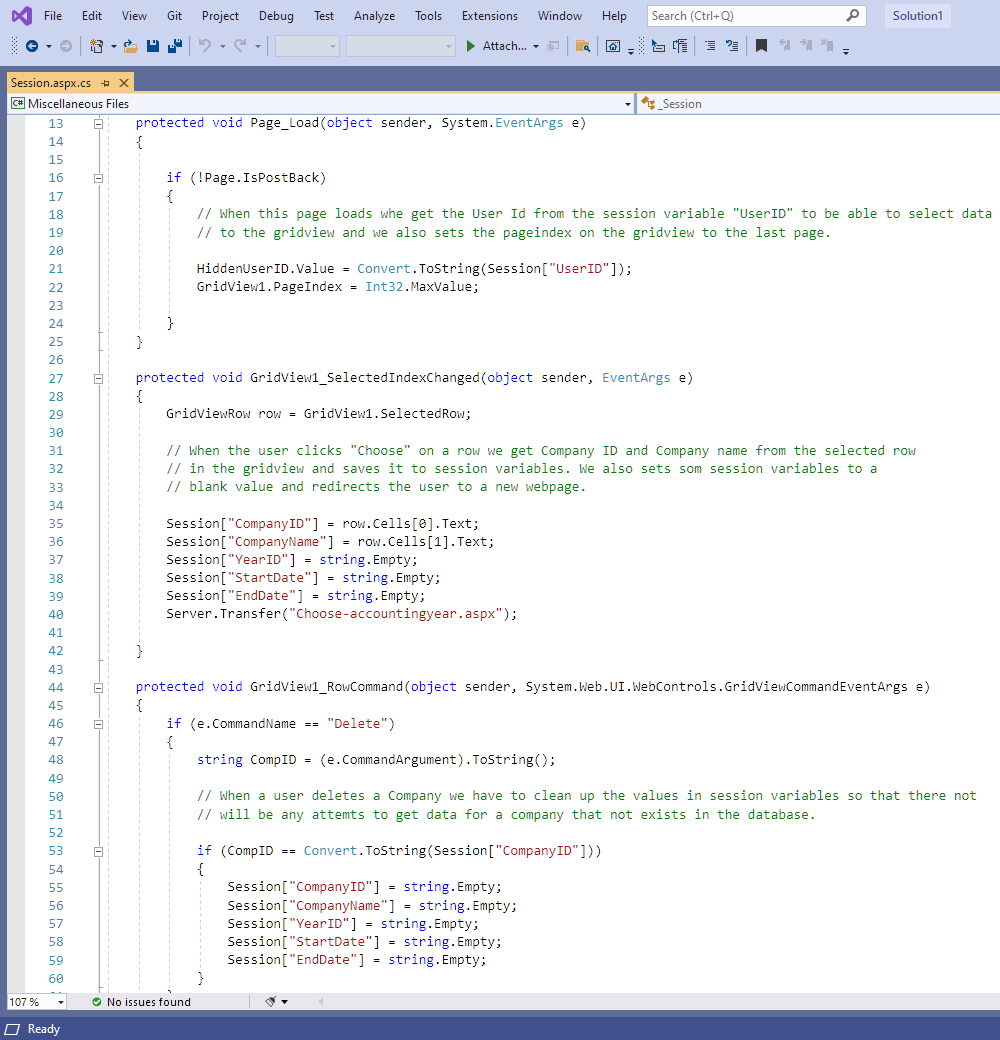Close the Session.aspx.cs tab
Viewport: 1000px width, 1040px height.
[123, 83]
